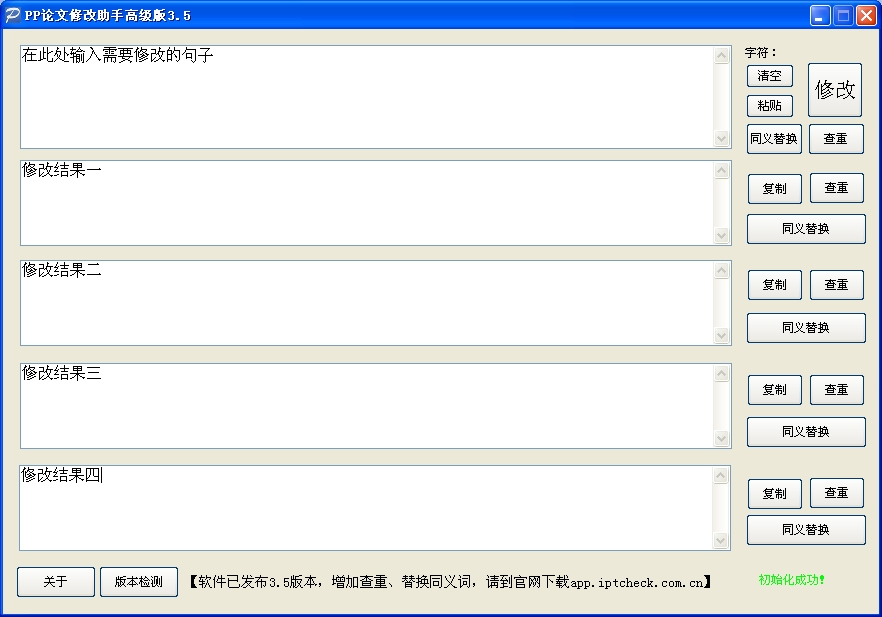Click the 字符 label
The image size is (882, 617).
pyautogui.click(x=760, y=52)
